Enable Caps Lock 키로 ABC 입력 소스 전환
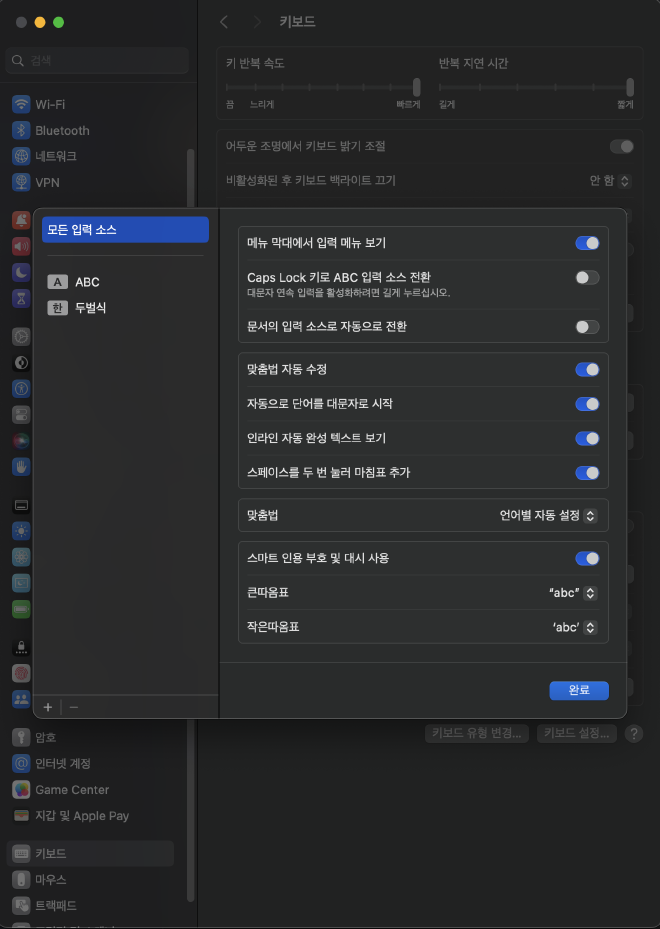Viewport: 660px width, 929px height. 587,277
